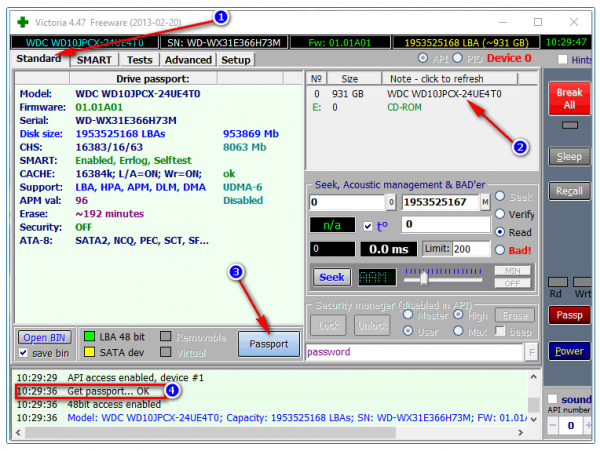
Task: Click the F button next to password
Action: pos(532,352)
